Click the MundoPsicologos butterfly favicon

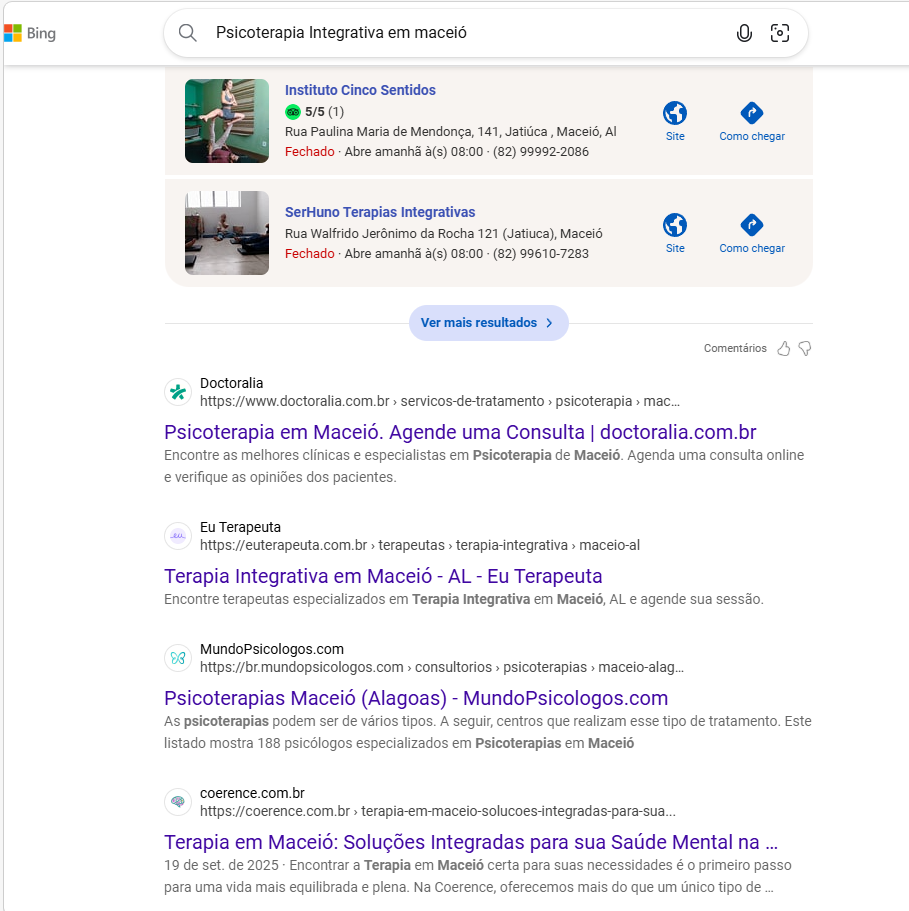tap(178, 658)
